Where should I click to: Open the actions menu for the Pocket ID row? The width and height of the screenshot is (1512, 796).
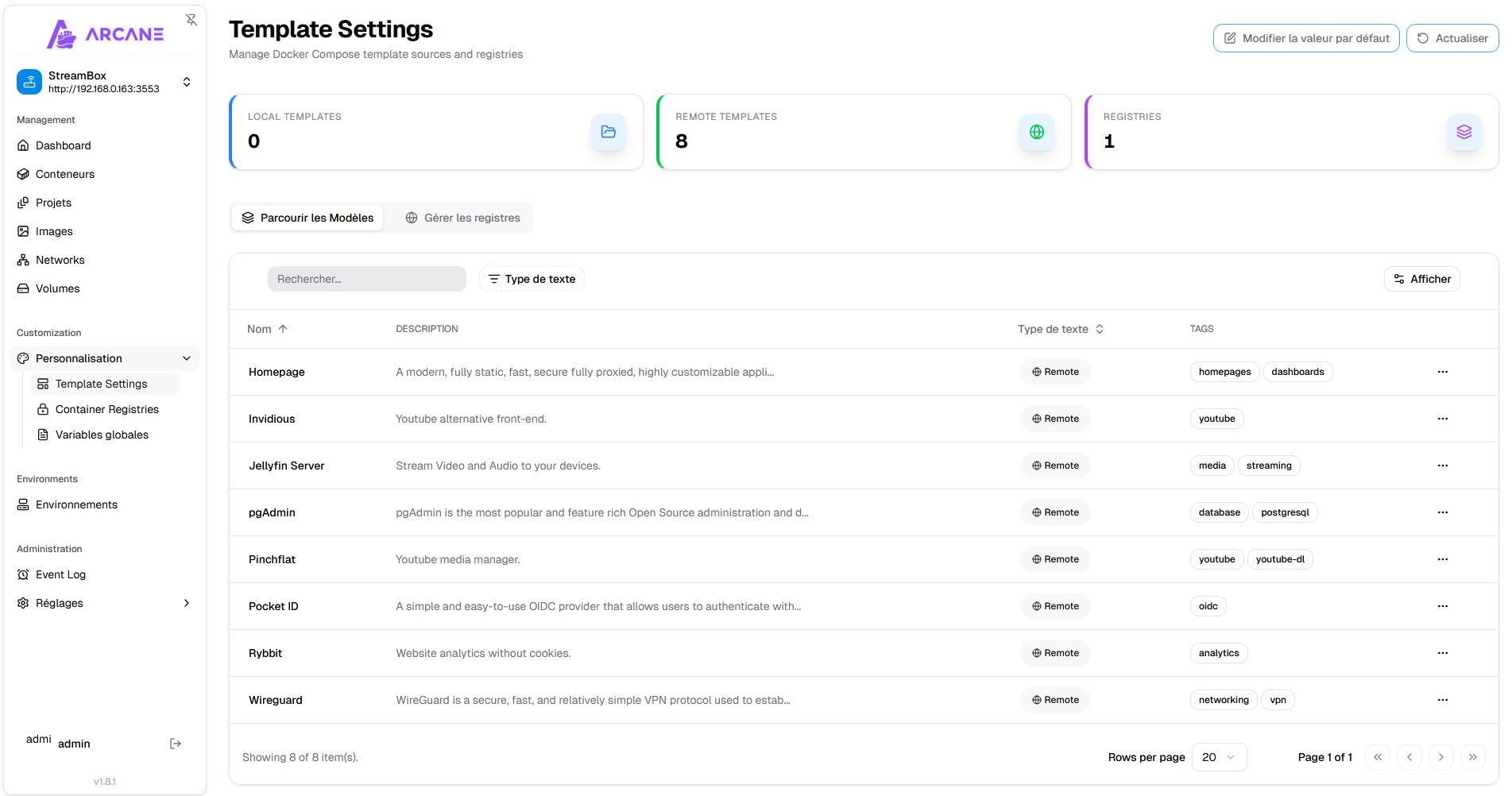[x=1442, y=606]
